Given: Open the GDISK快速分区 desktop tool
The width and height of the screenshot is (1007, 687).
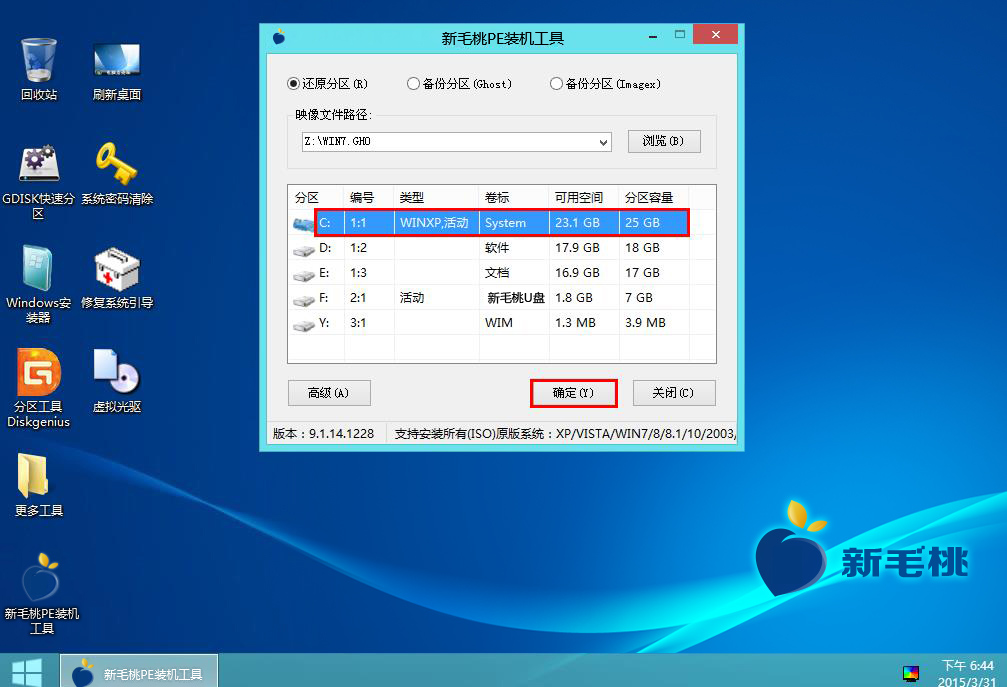Looking at the screenshot, I should (39, 181).
